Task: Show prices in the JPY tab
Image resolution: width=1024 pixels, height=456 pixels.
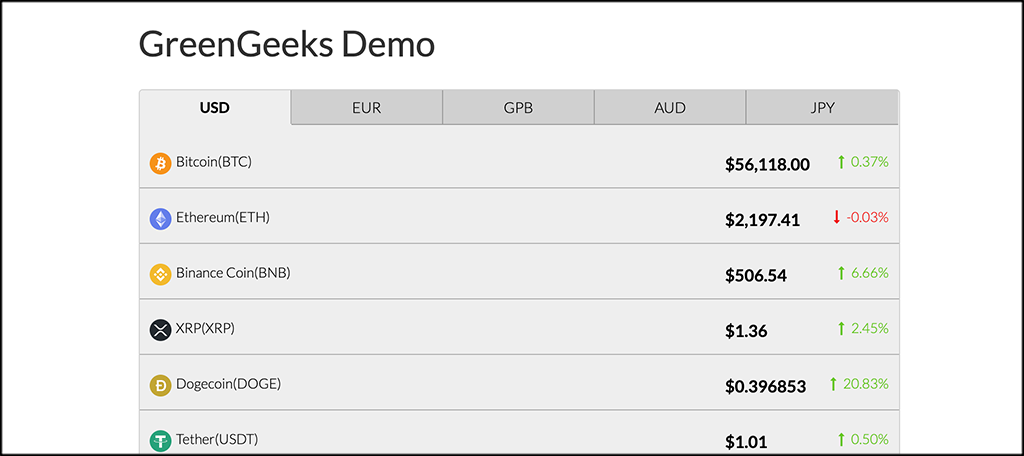Action: [822, 108]
